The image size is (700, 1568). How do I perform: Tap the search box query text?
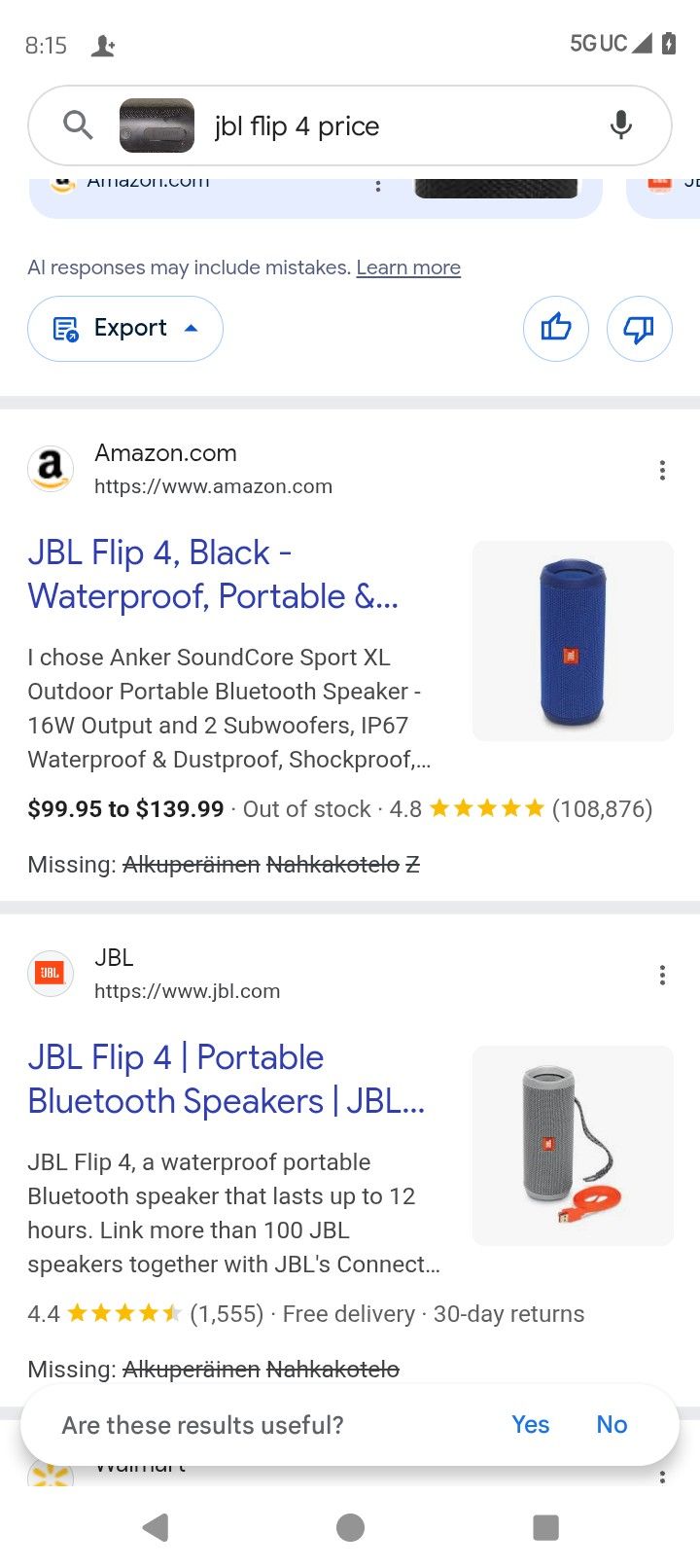coord(297,126)
